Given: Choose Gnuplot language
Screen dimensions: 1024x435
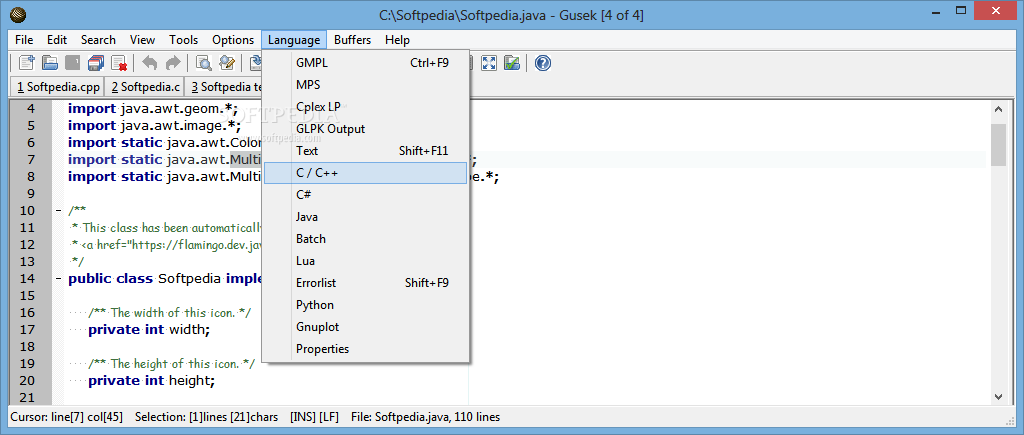Looking at the screenshot, I should 365,327.
